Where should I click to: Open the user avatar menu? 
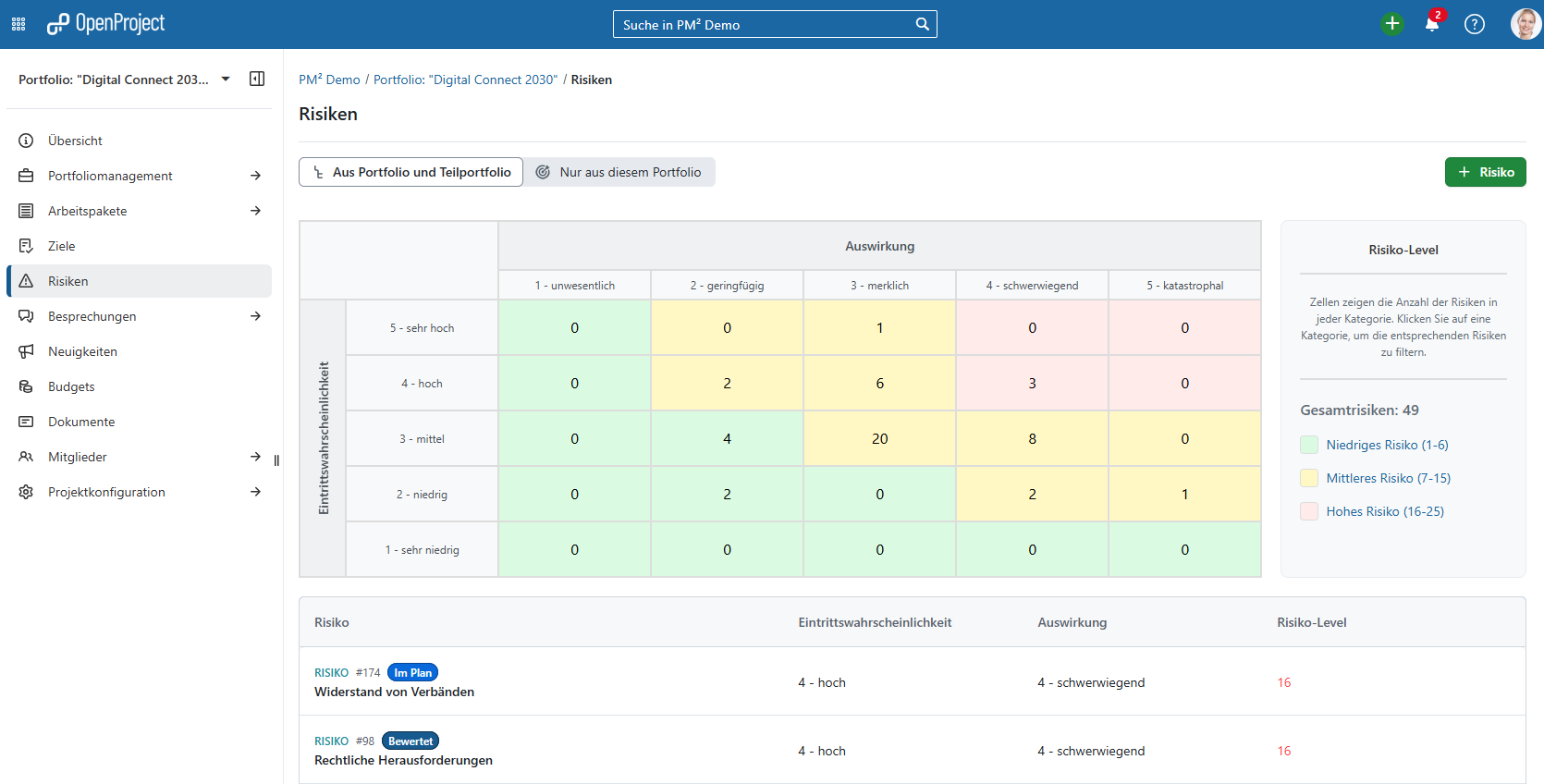point(1525,24)
